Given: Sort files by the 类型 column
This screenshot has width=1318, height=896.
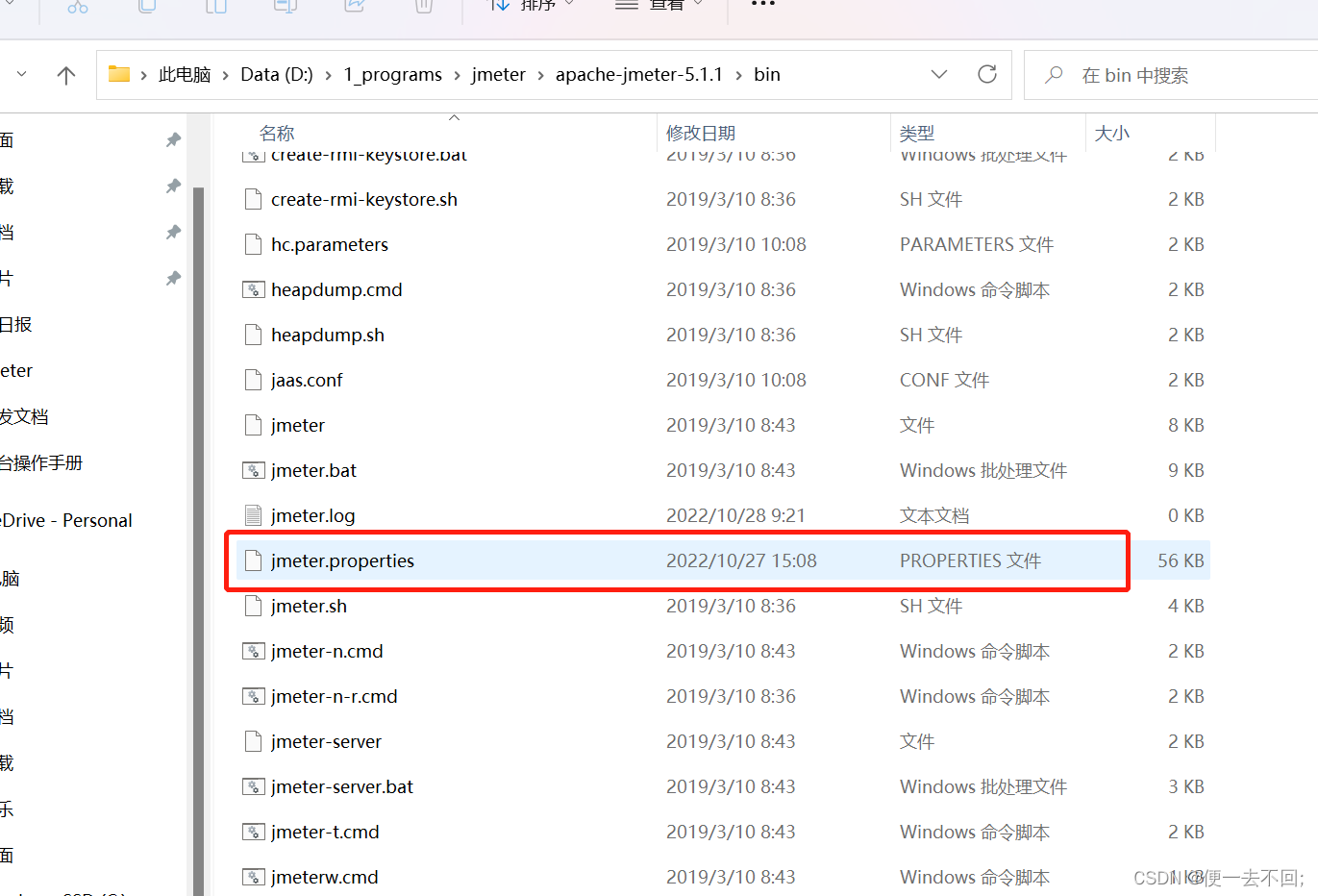Looking at the screenshot, I should click(917, 133).
